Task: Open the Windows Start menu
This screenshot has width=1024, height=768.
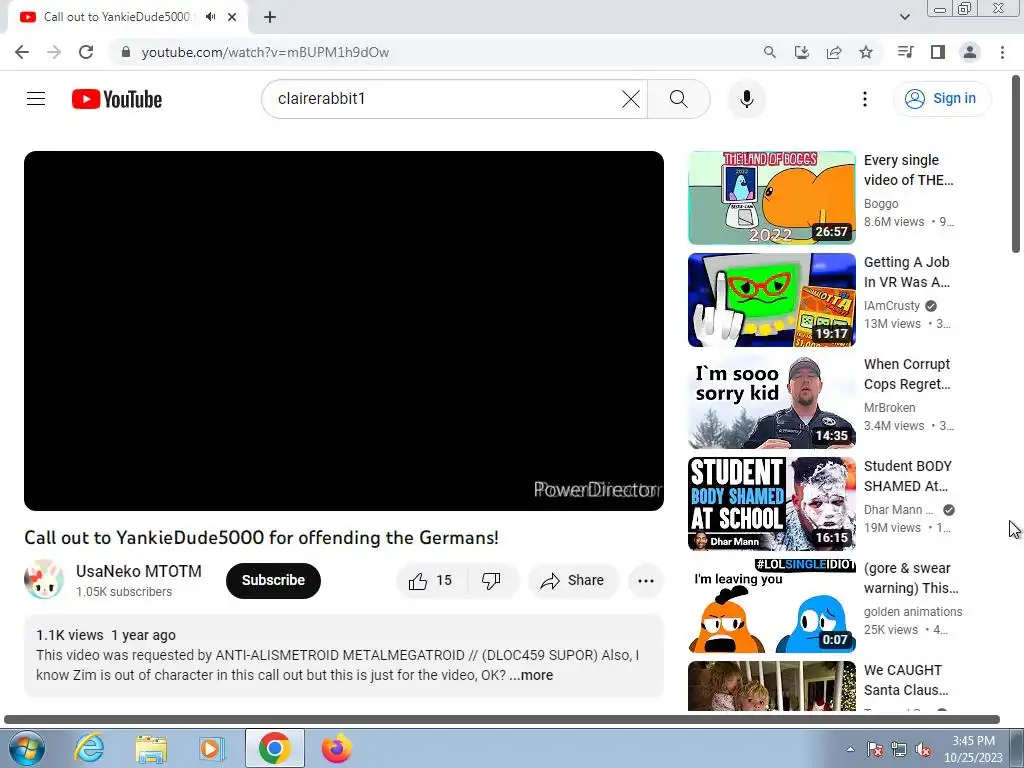Action: point(25,748)
